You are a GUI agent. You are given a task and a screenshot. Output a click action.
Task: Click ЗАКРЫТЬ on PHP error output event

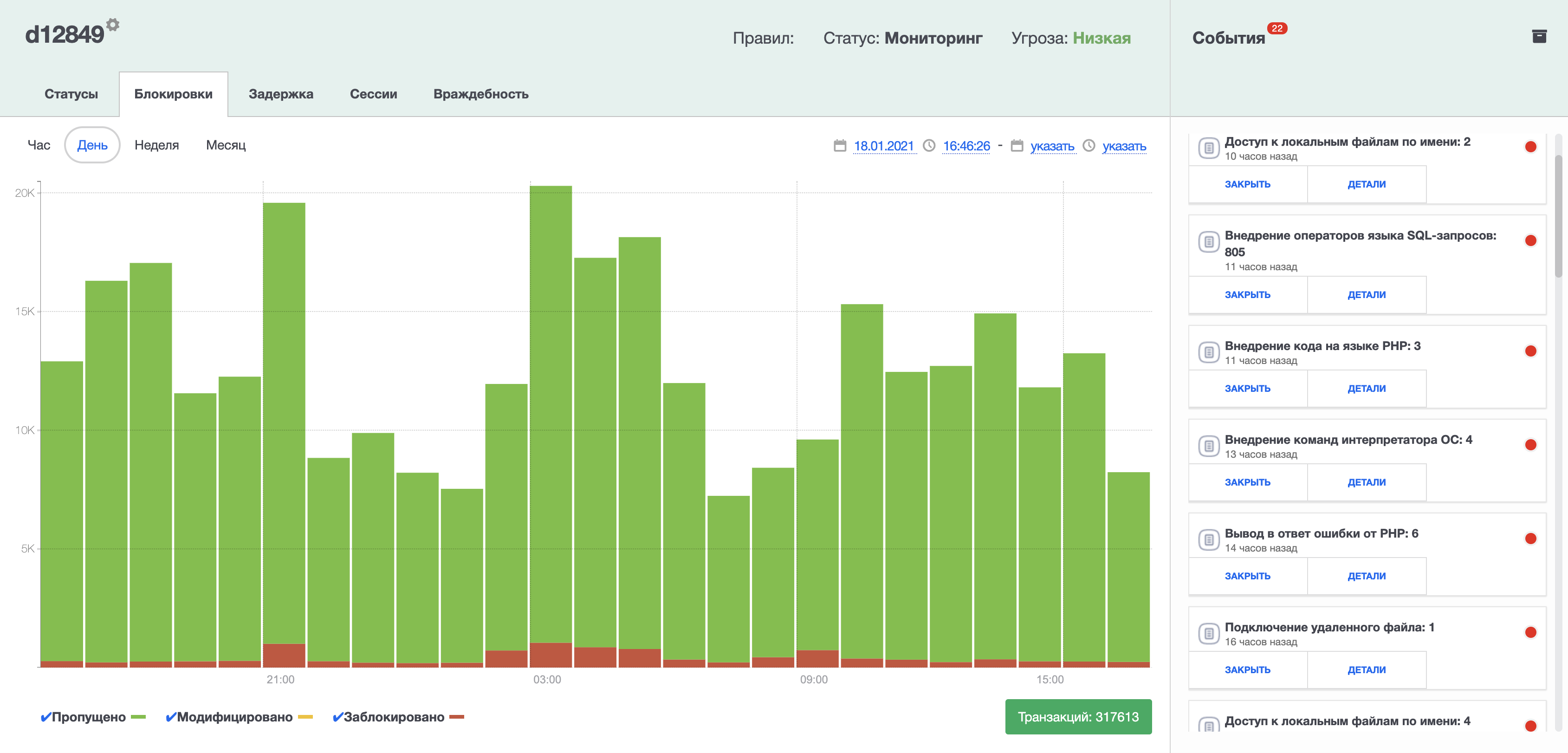point(1247,576)
